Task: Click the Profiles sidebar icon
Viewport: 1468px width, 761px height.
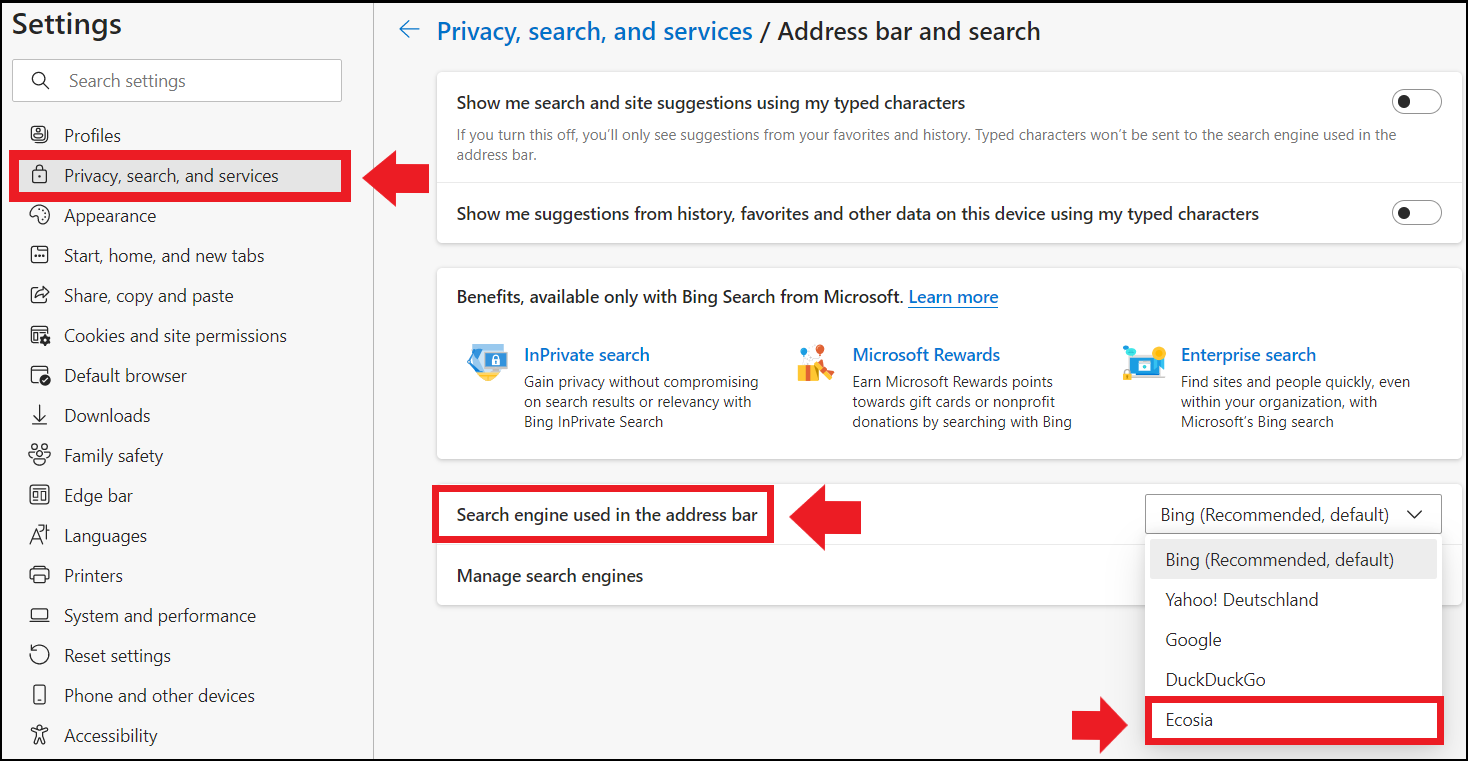Action: tap(39, 135)
